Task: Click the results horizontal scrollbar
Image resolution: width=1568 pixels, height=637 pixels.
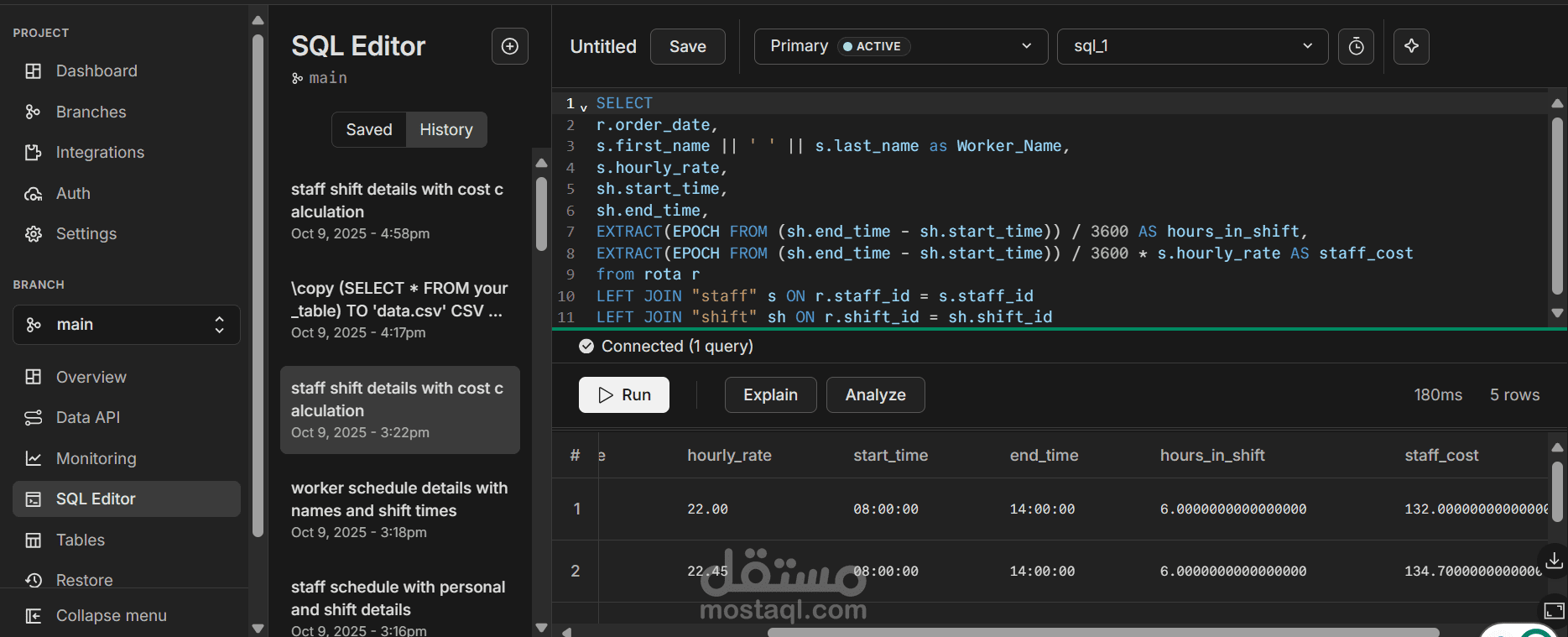Action: [x=1103, y=632]
